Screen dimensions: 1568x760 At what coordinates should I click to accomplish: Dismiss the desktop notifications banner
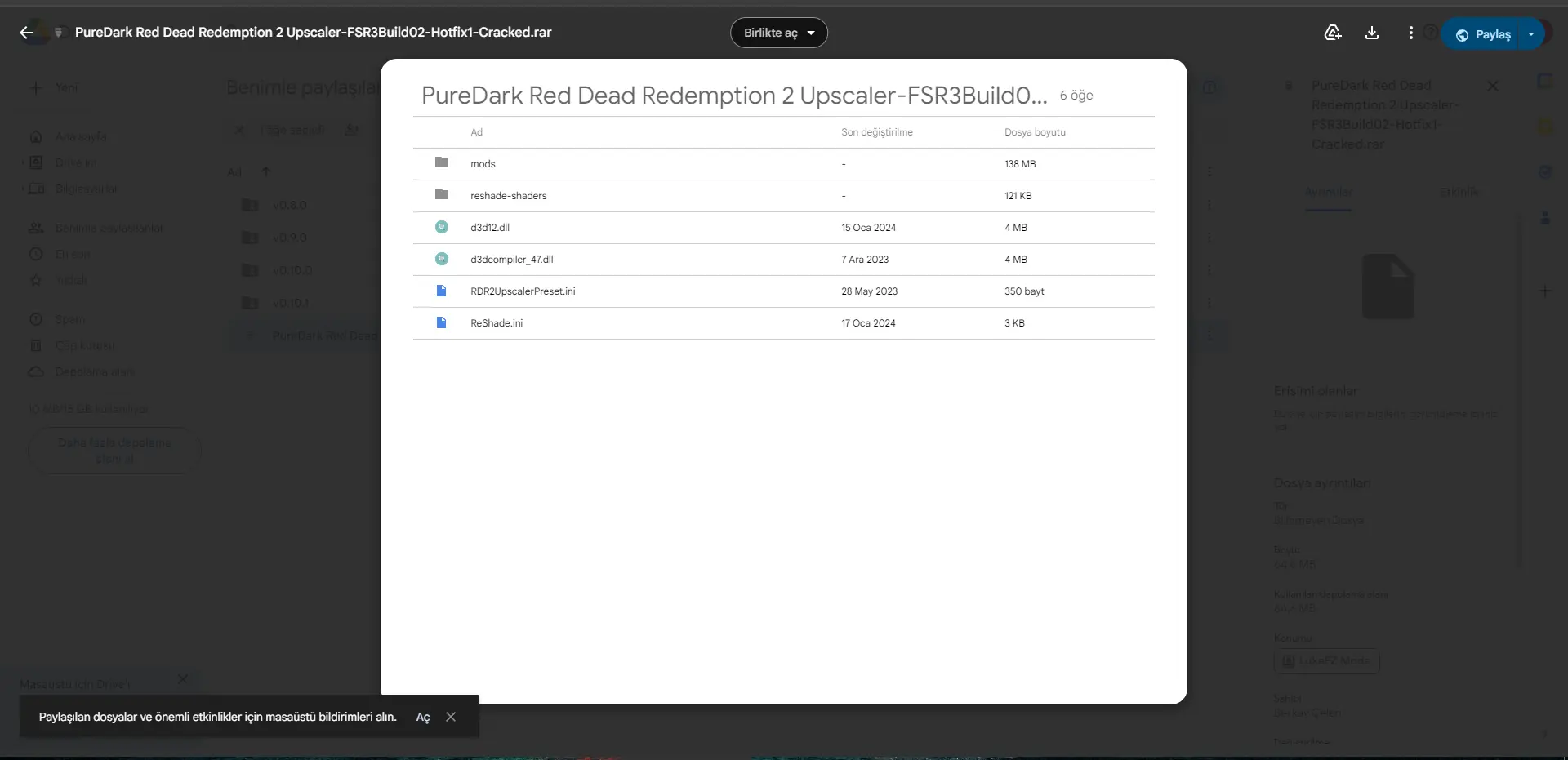(x=451, y=717)
